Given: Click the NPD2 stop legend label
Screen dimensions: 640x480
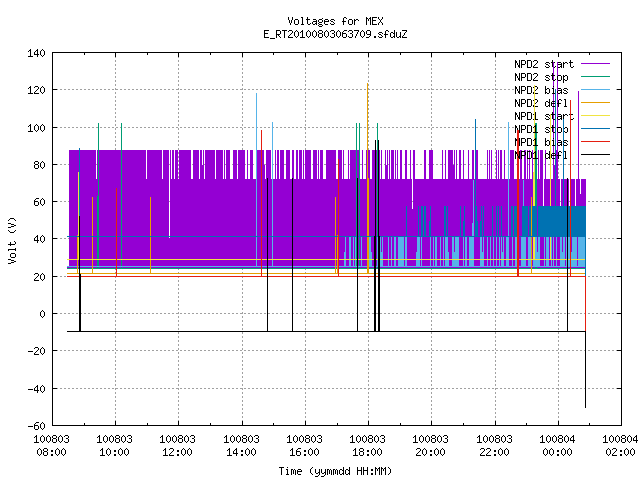Looking at the screenshot, I should point(541,77).
